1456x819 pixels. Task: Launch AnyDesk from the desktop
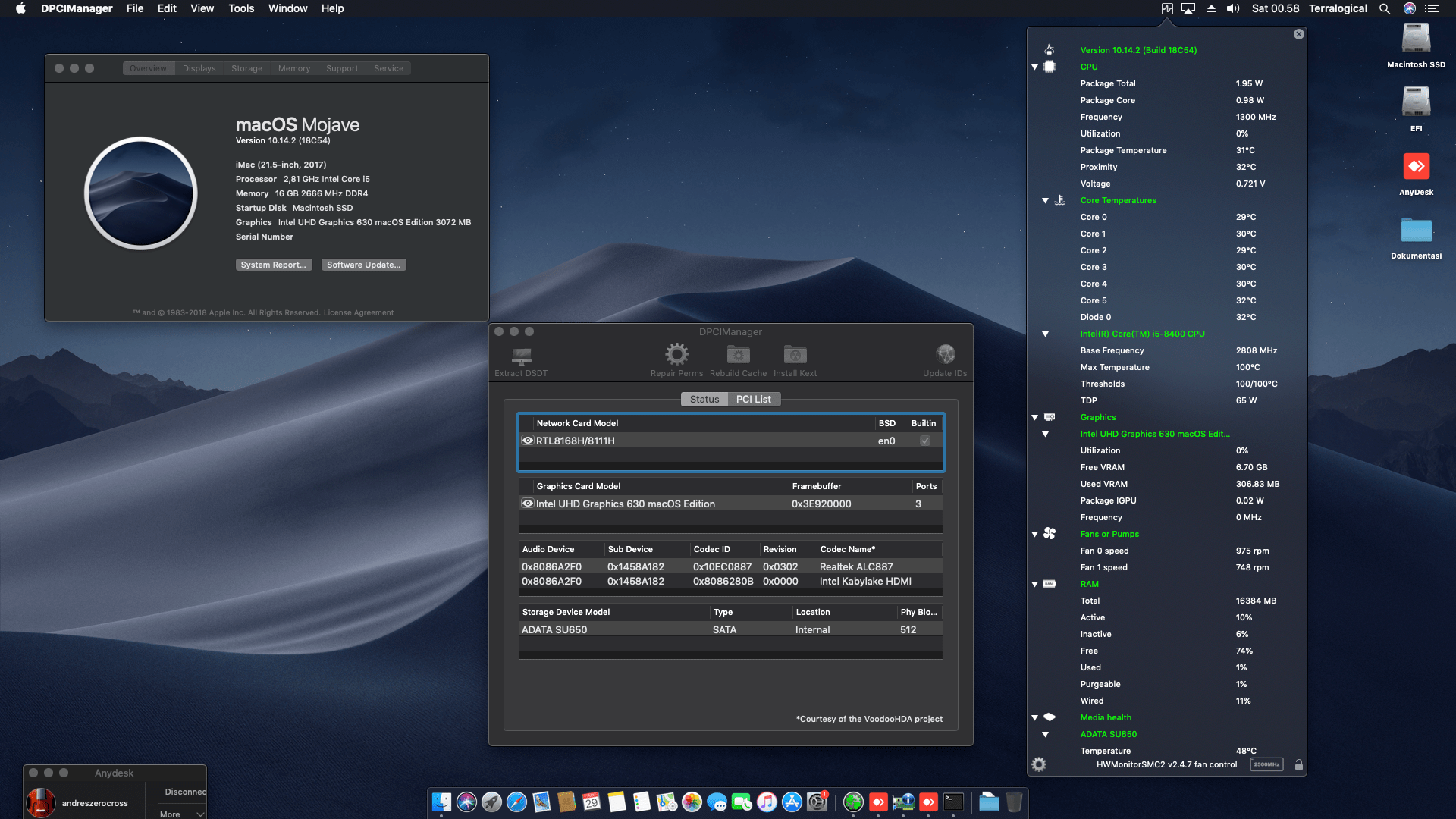pyautogui.click(x=1417, y=166)
